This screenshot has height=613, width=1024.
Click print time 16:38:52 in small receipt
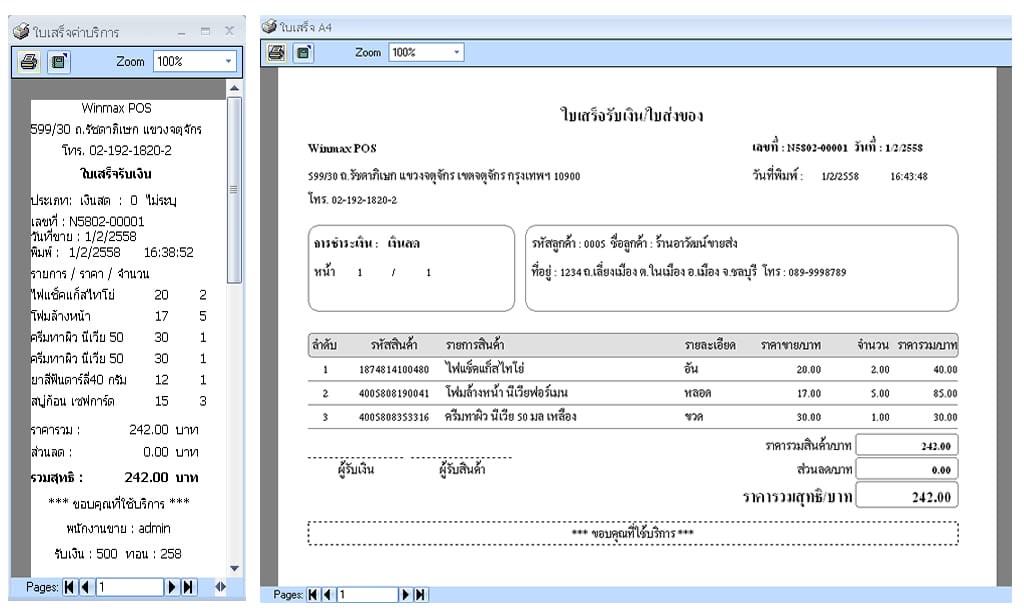point(168,252)
